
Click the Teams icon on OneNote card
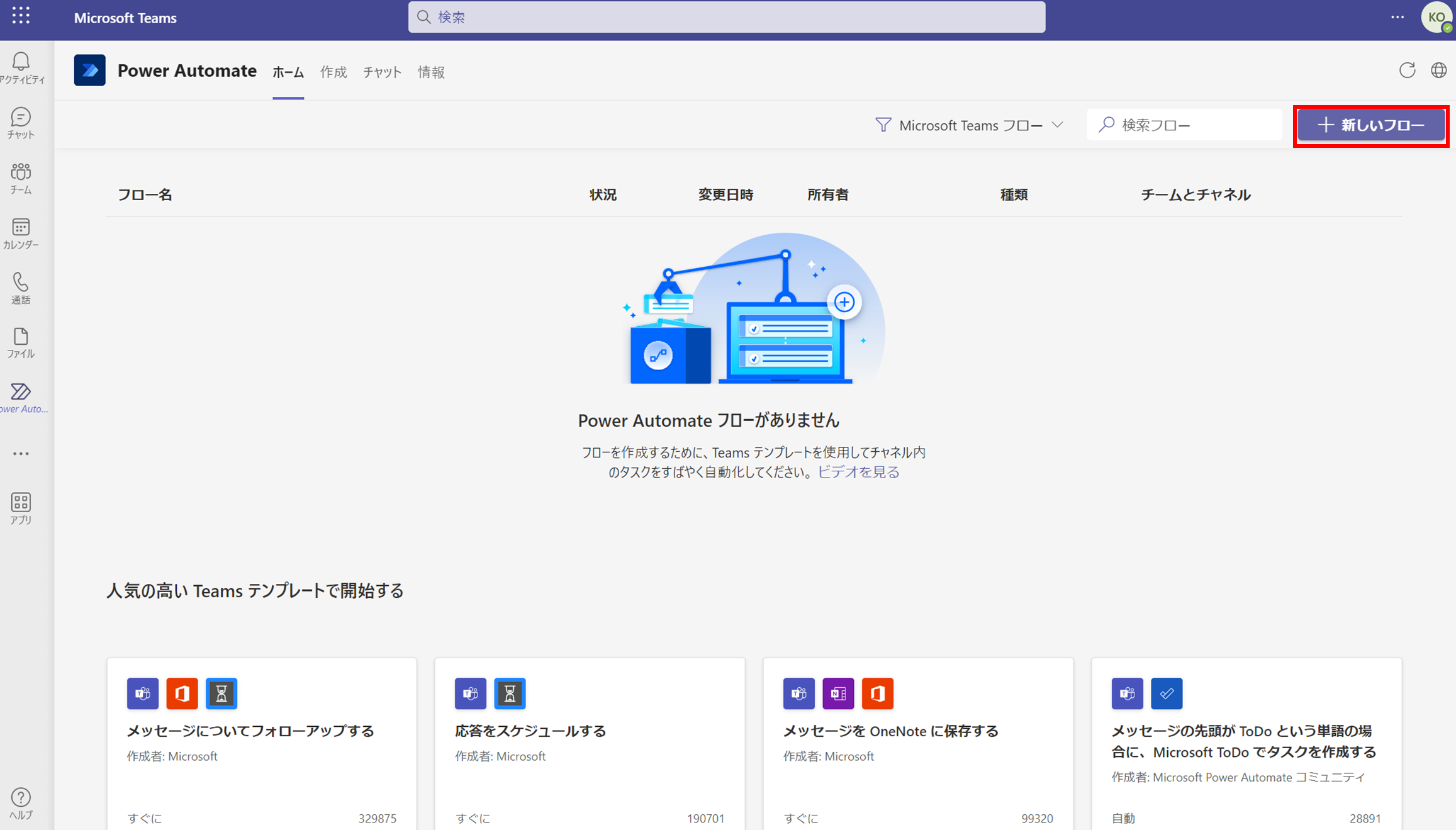(799, 693)
